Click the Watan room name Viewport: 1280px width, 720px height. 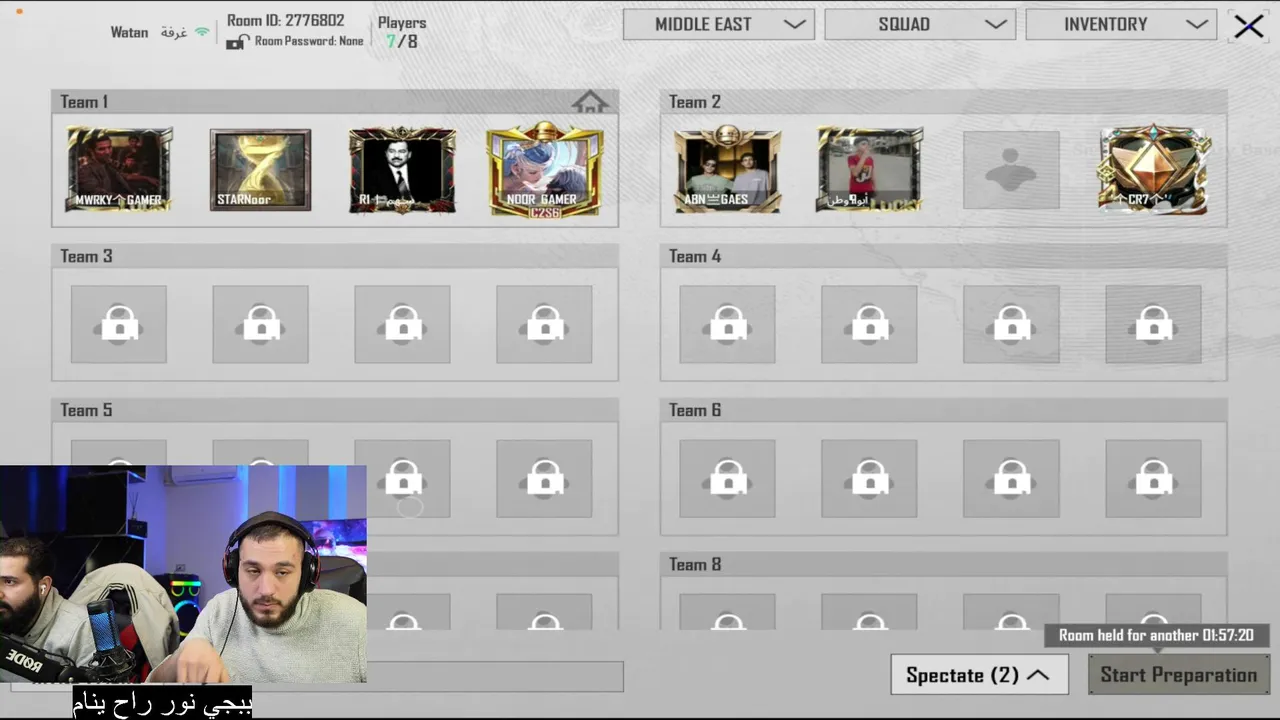(129, 32)
